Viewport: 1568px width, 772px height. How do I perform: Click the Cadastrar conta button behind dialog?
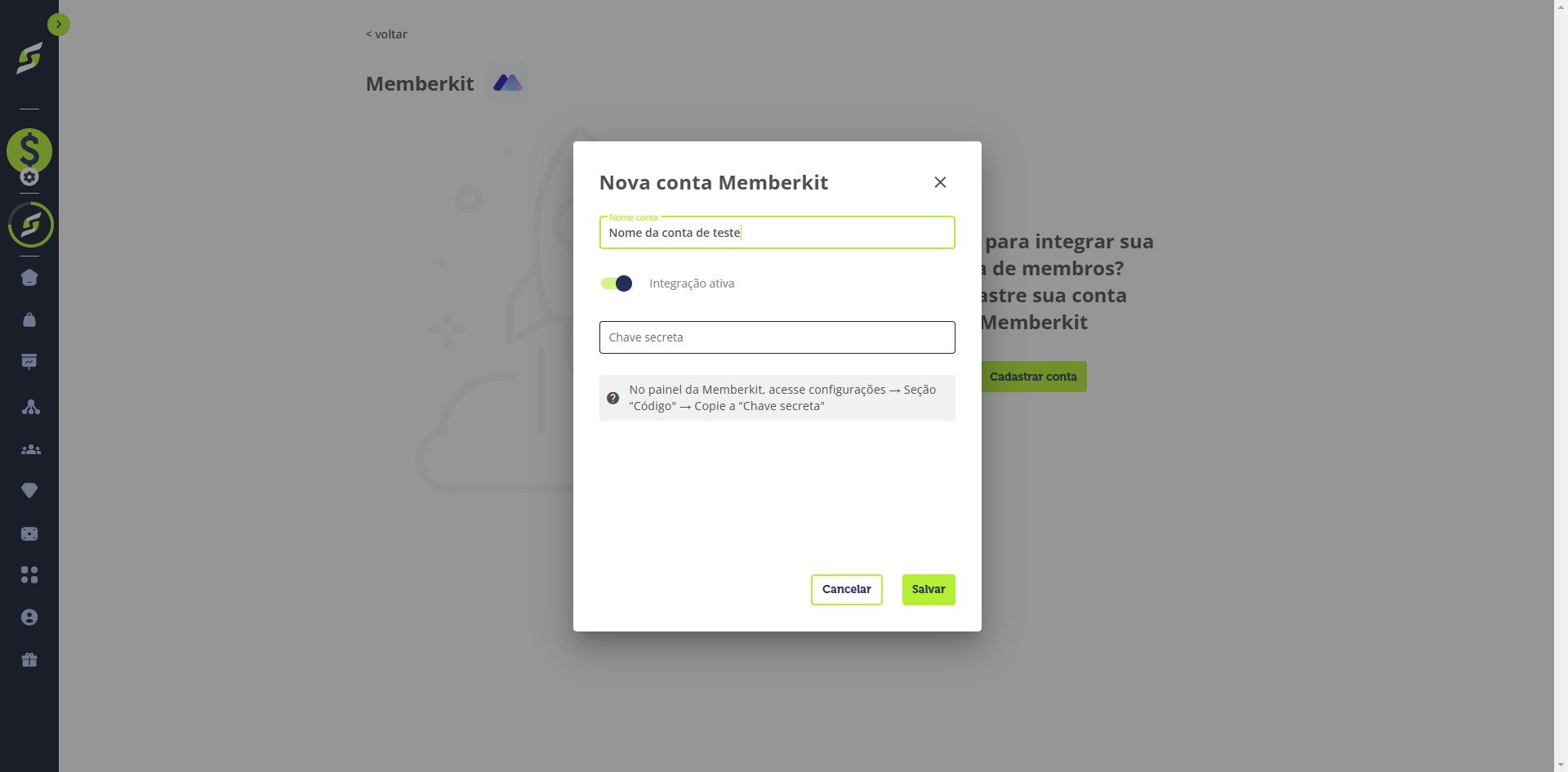click(x=1034, y=377)
